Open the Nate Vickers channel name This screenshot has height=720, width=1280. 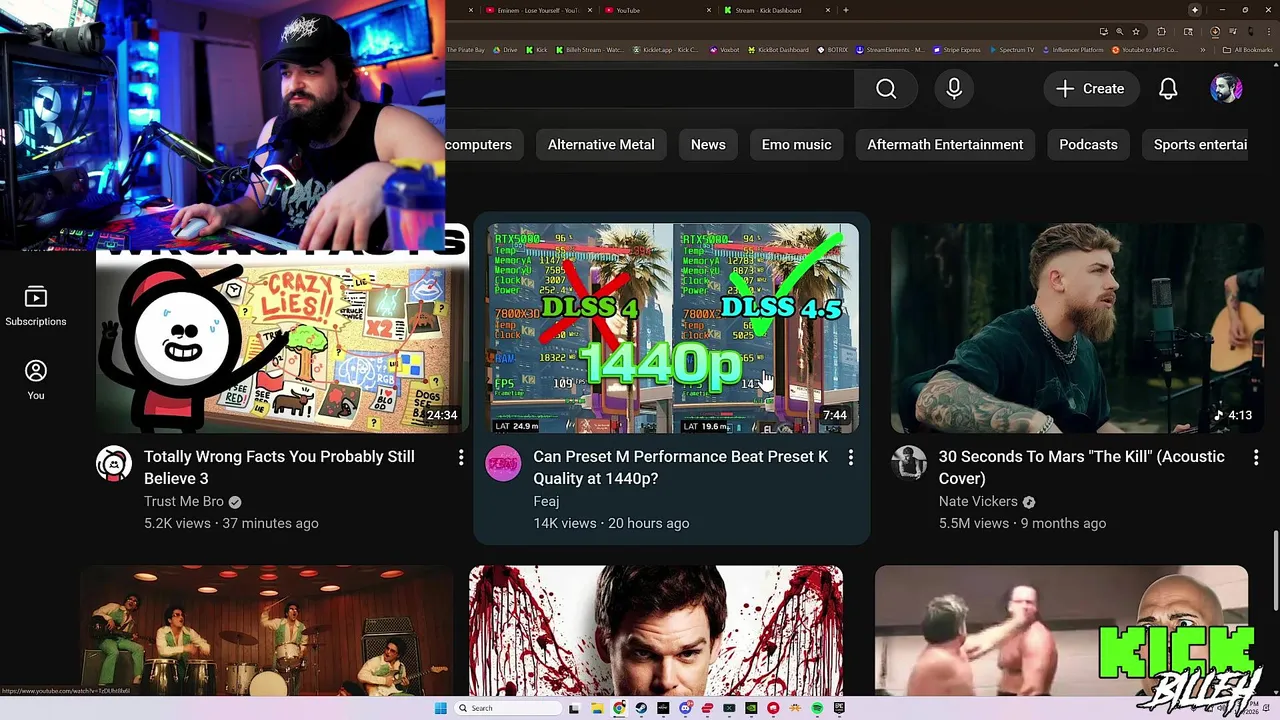978,501
